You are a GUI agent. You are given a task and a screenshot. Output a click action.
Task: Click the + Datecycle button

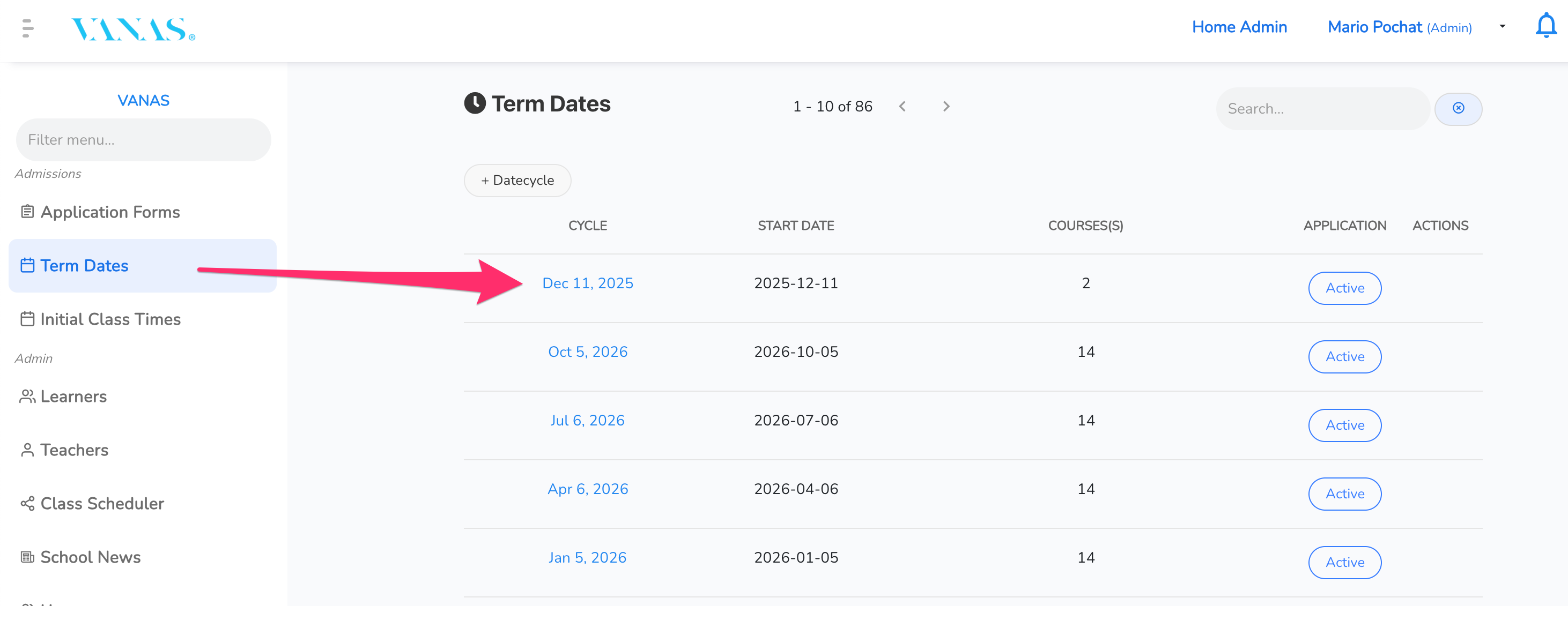(517, 180)
